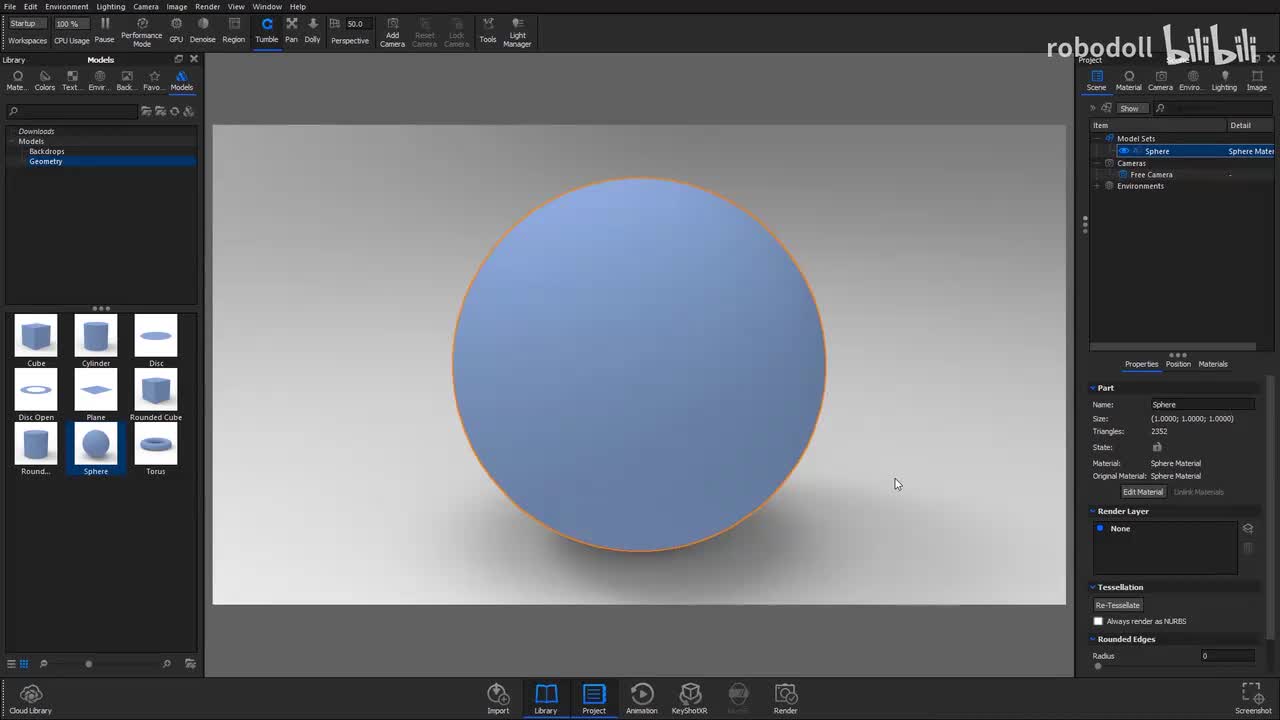
Task: Enable Always render as NURBS
Action: click(1098, 621)
